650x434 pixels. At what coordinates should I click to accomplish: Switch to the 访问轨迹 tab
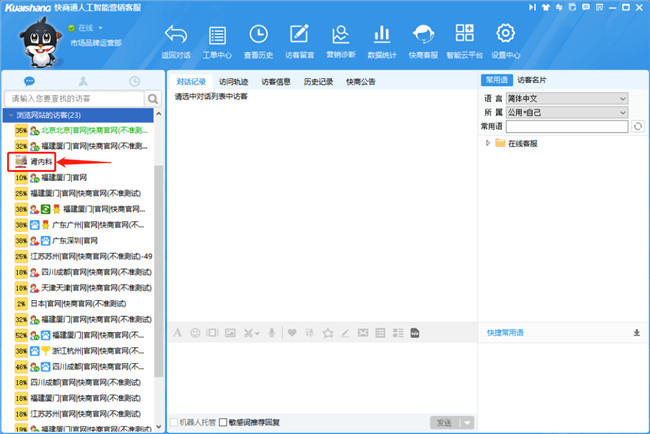pyautogui.click(x=234, y=81)
